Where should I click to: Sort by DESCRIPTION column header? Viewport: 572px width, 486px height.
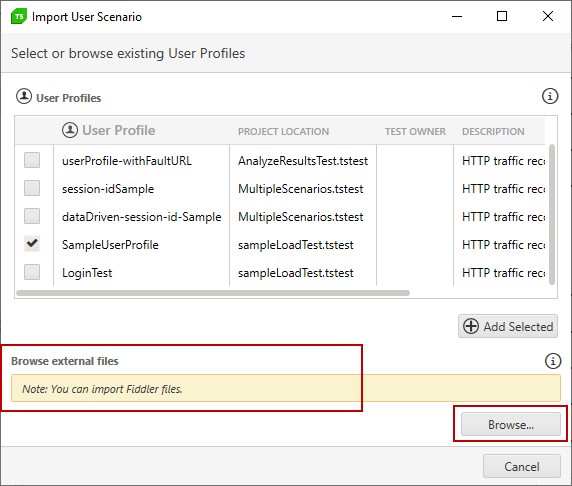tap(493, 131)
